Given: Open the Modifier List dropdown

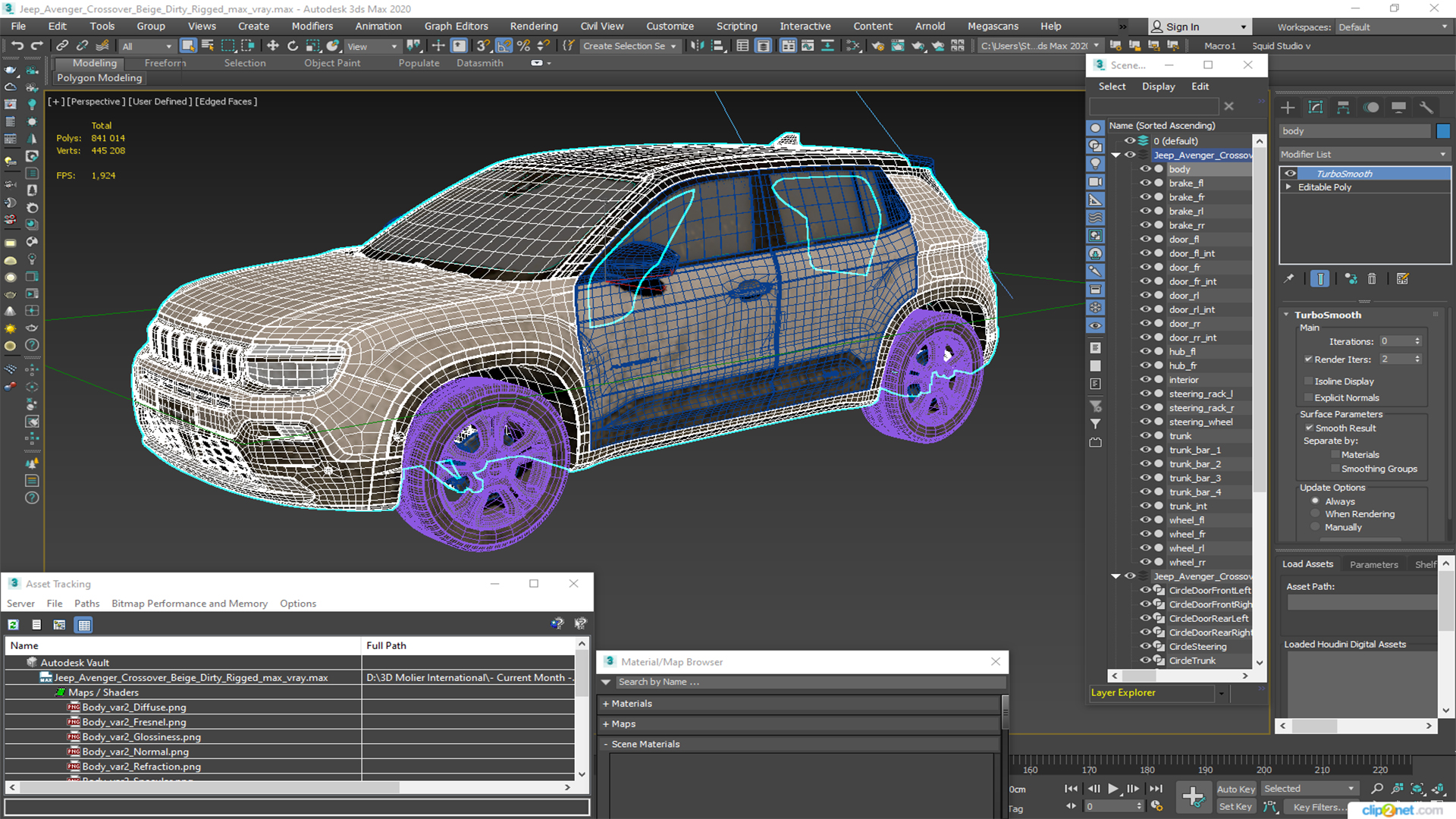Looking at the screenshot, I should [1363, 154].
